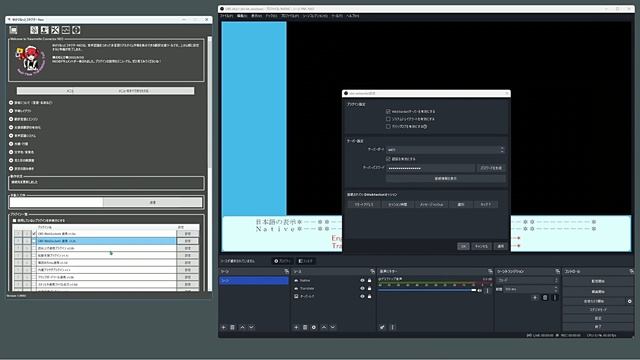Click the Generate Password button in obs-websocket dialog
Screen dimensions: 640x360
coord(491,168)
